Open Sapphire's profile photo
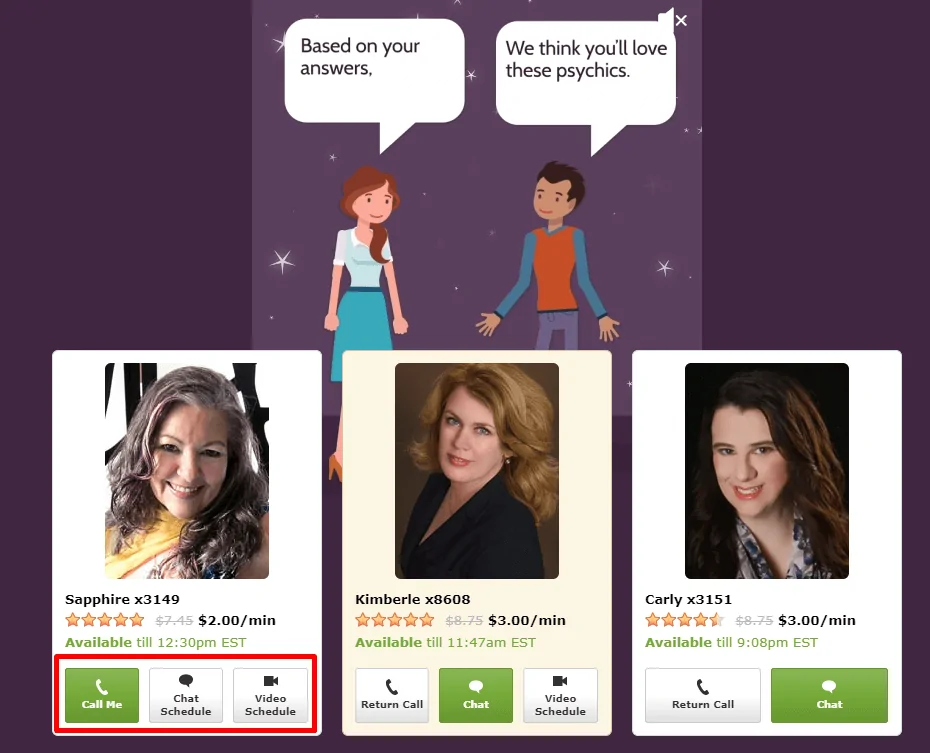Viewport: 930px width, 753px height. (x=187, y=471)
